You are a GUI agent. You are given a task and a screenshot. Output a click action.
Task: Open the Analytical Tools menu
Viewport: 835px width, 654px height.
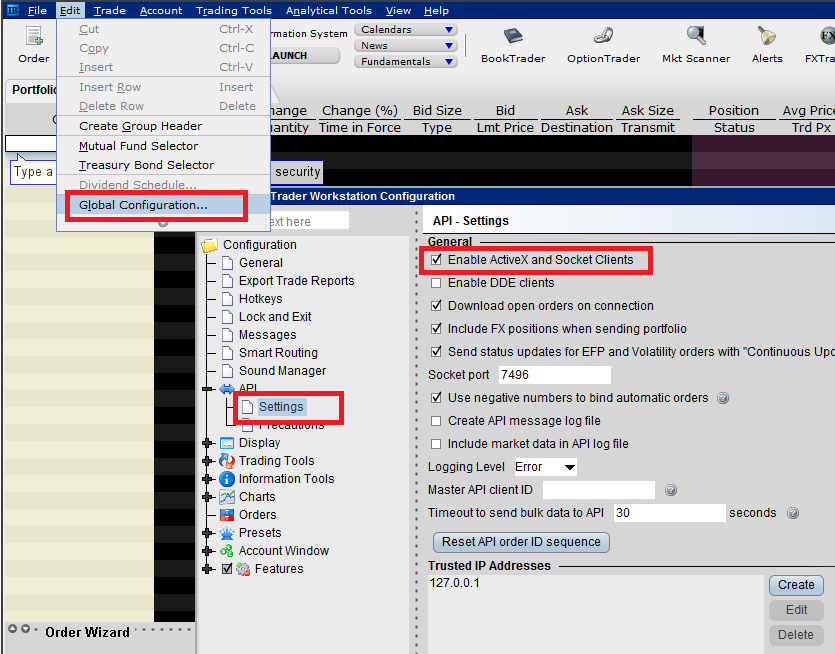point(329,11)
